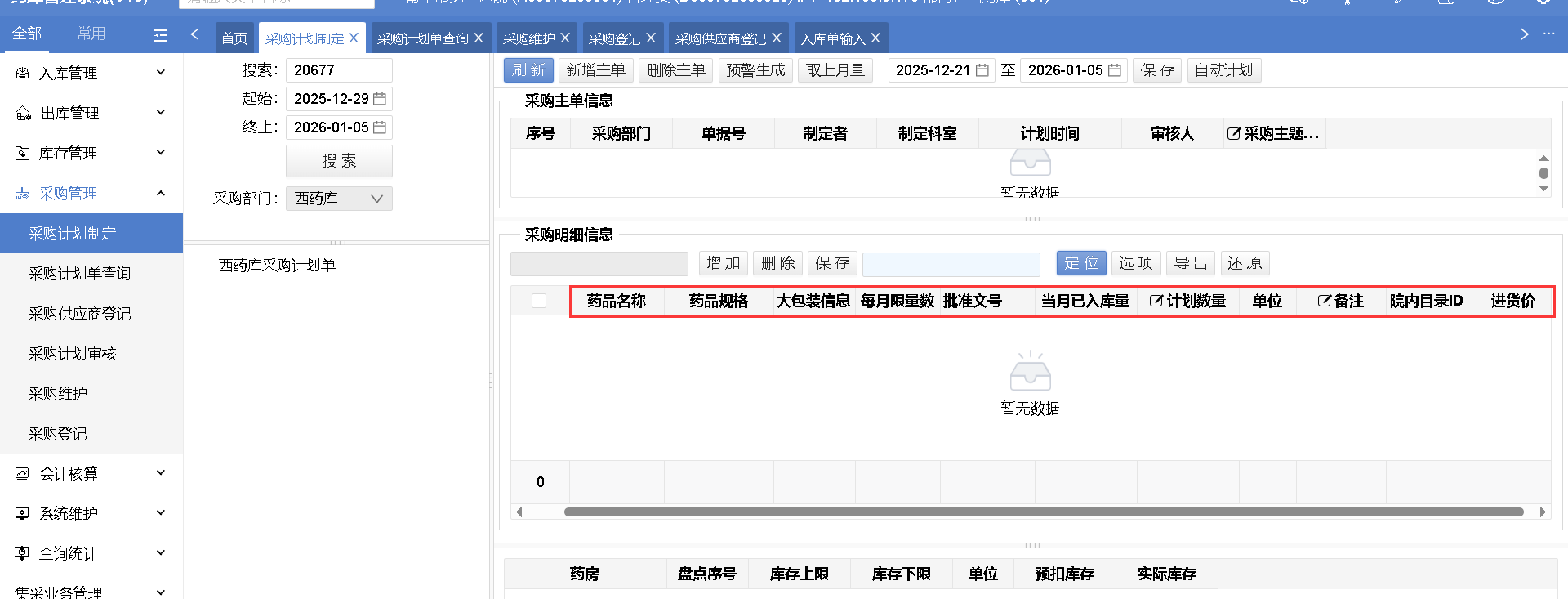
Task: Click the 查询统计 sidebar icon
Action: (x=23, y=553)
